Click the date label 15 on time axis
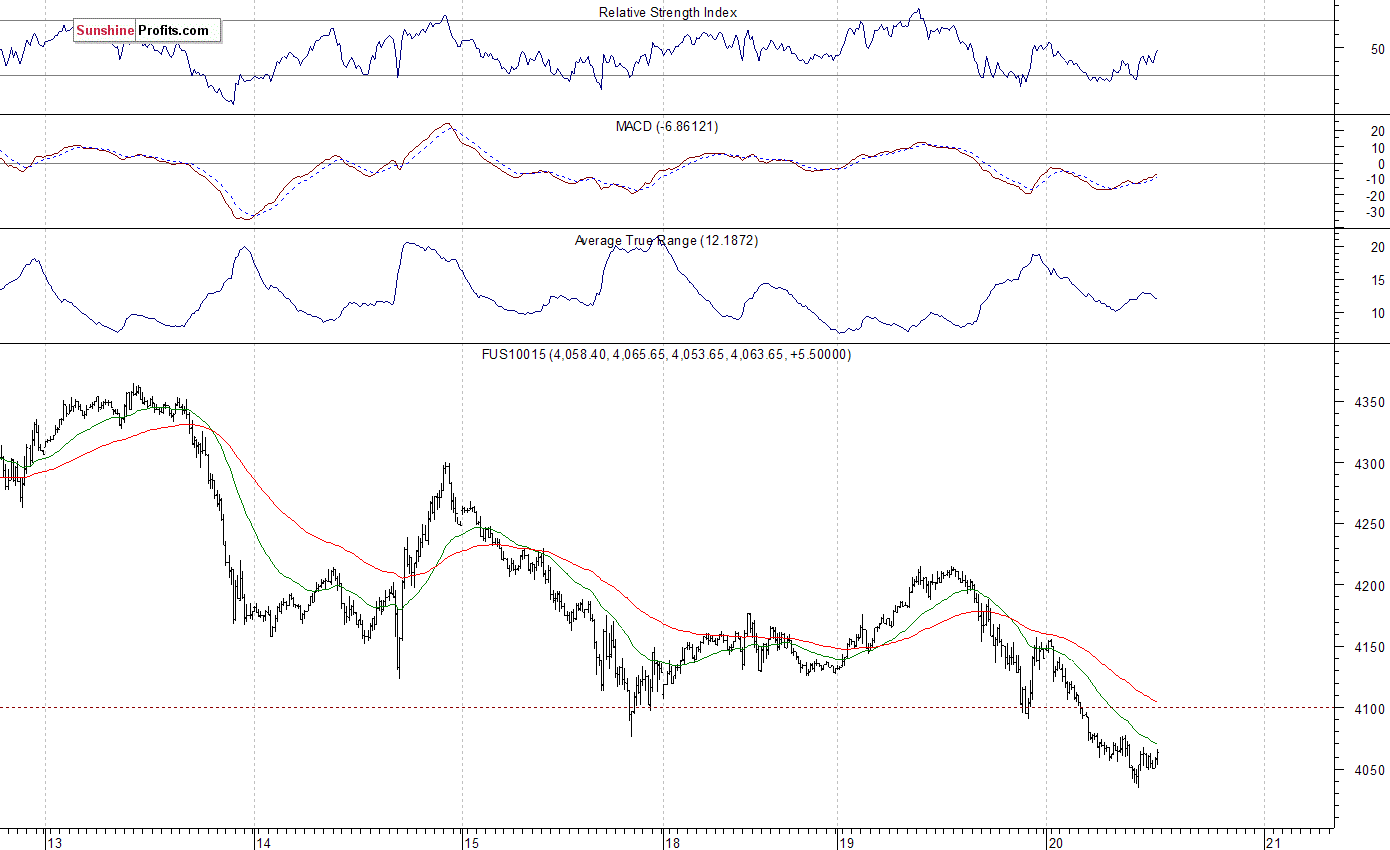 (473, 842)
